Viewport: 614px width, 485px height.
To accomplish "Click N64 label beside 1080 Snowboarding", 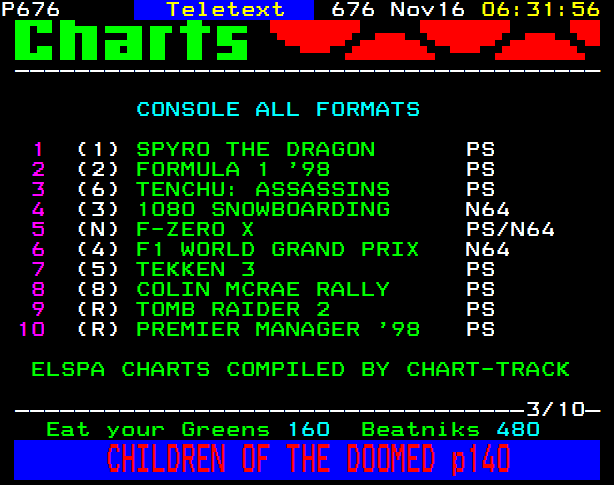I will pos(488,209).
